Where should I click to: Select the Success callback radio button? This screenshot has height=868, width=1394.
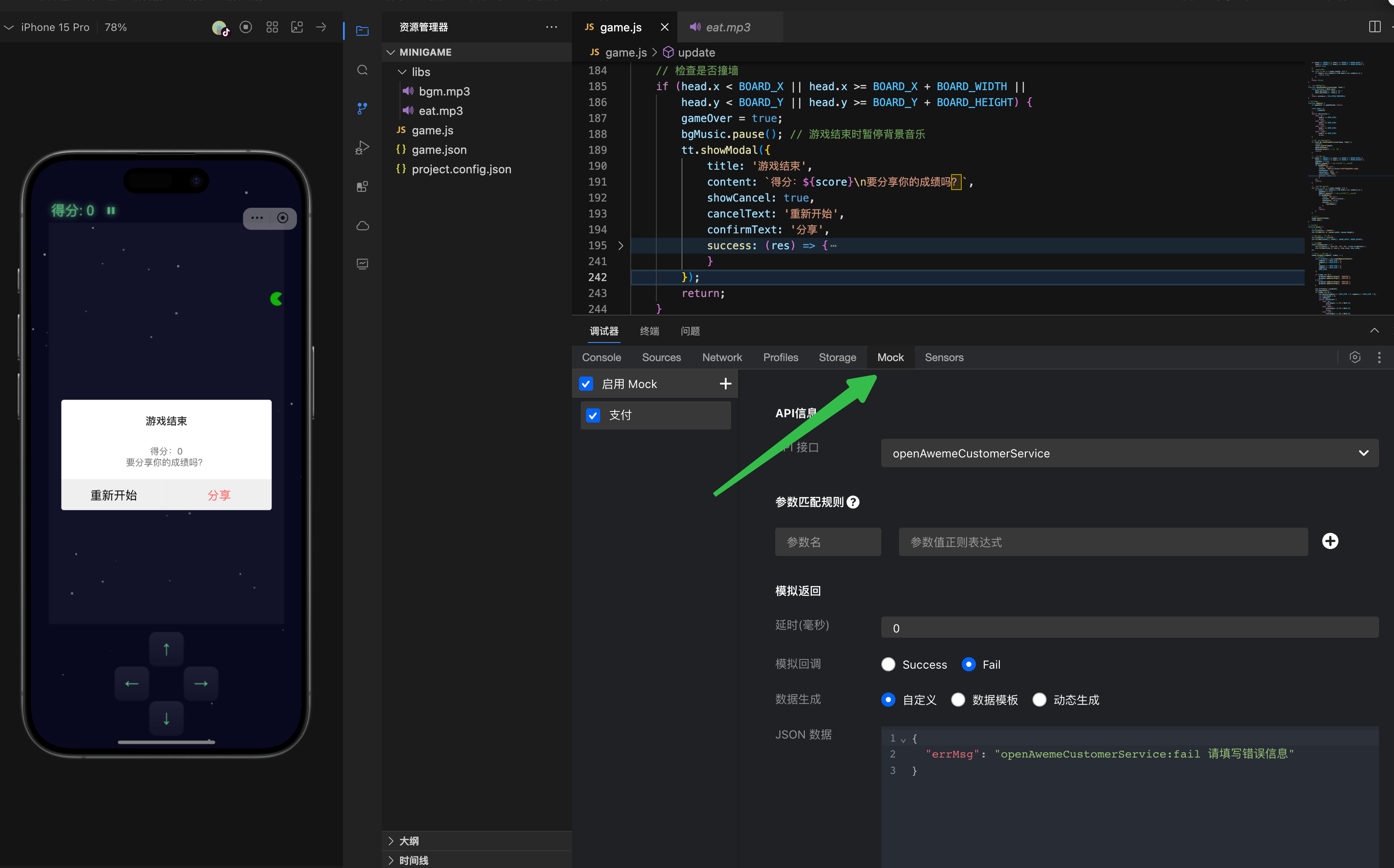pyautogui.click(x=888, y=664)
